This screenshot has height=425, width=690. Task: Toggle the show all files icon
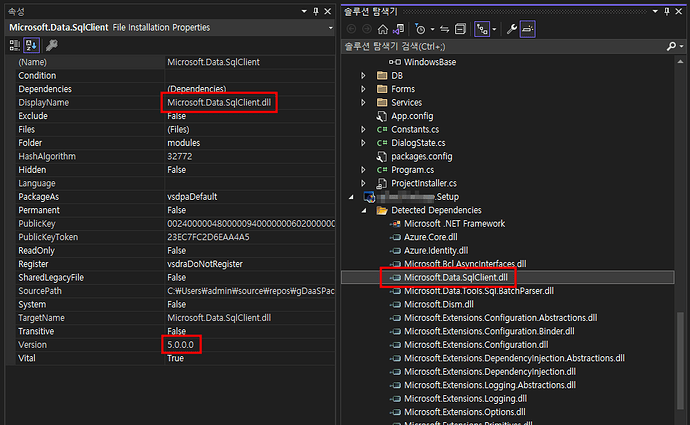pos(482,29)
